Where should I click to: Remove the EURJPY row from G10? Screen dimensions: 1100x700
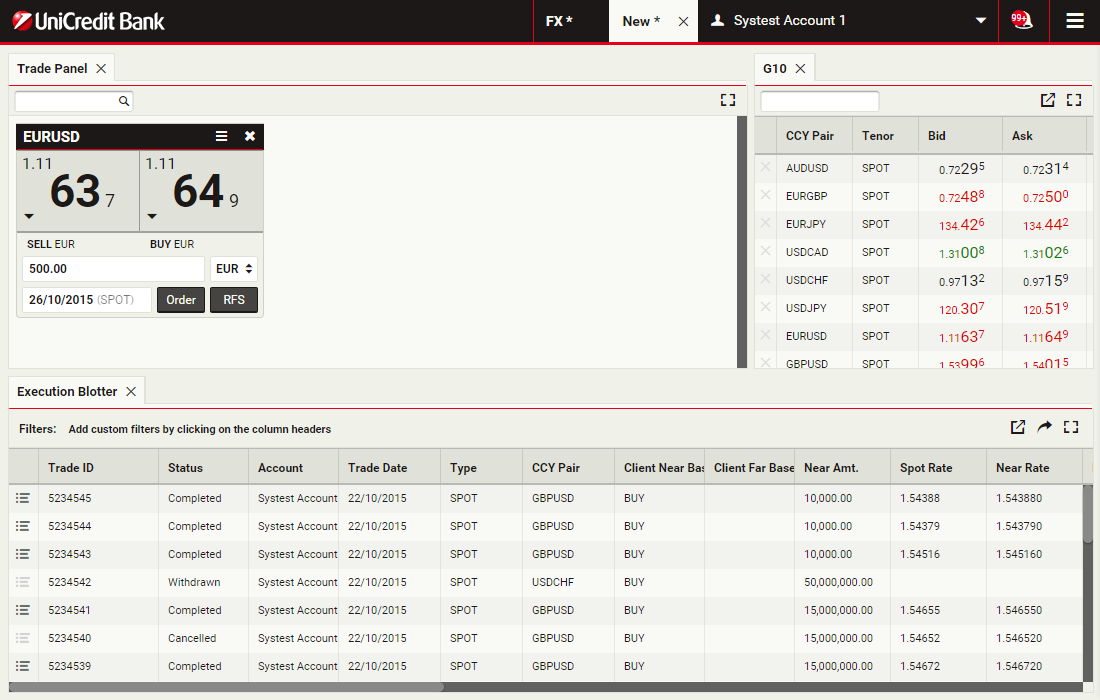coord(766,224)
